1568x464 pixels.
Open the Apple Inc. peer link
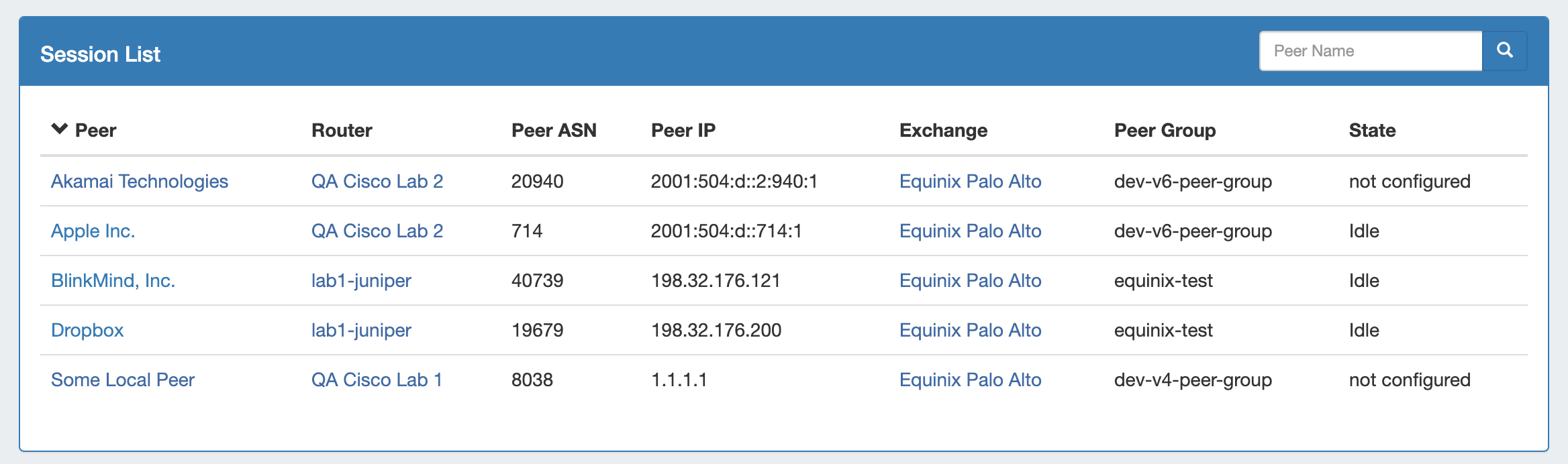tap(93, 231)
